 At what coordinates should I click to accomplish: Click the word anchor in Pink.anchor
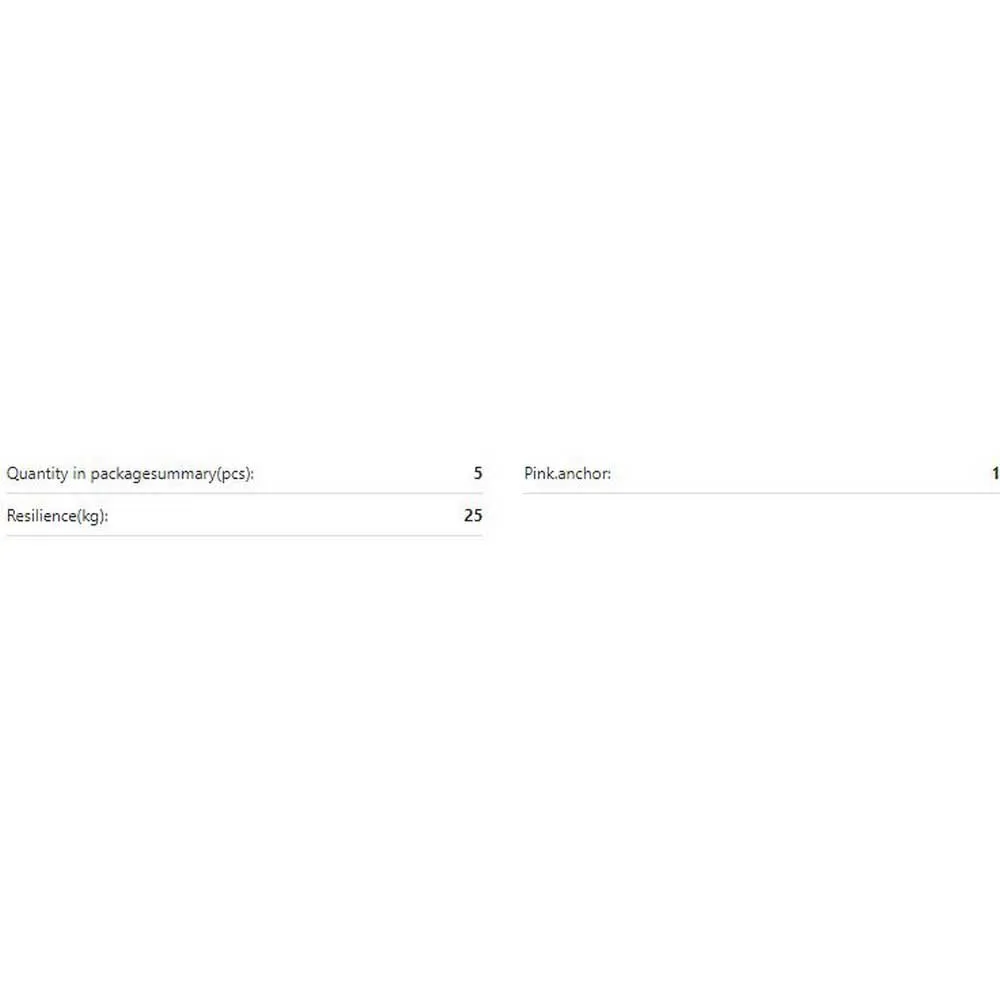(582, 473)
